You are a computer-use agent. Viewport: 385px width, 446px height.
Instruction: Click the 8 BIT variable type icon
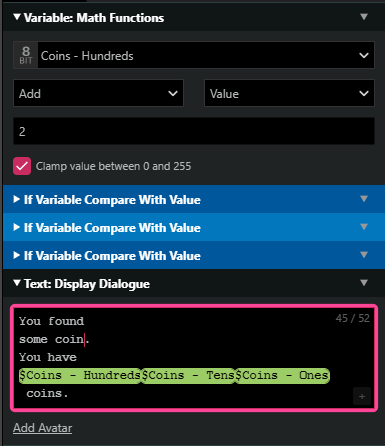[x=26, y=55]
